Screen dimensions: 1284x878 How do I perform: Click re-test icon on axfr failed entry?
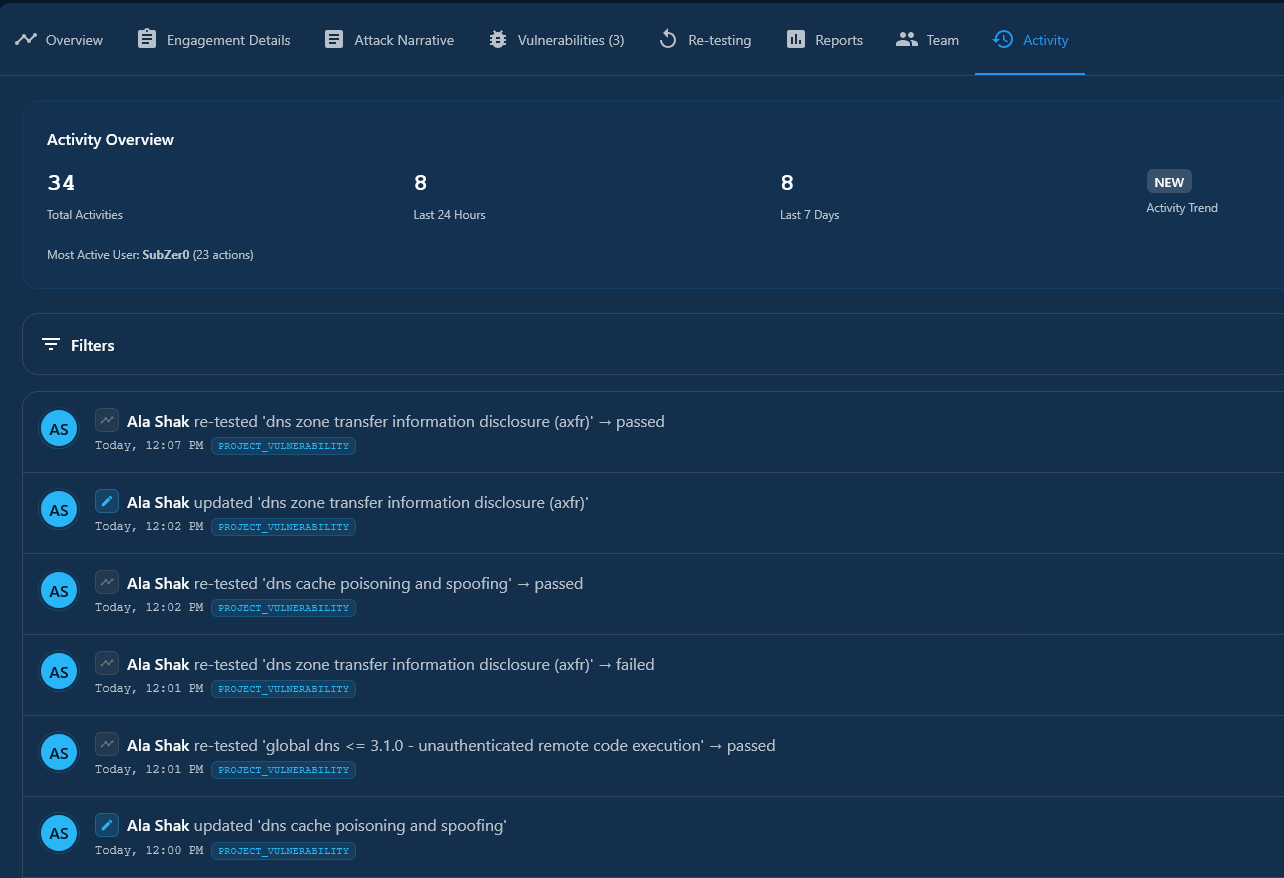(107, 663)
